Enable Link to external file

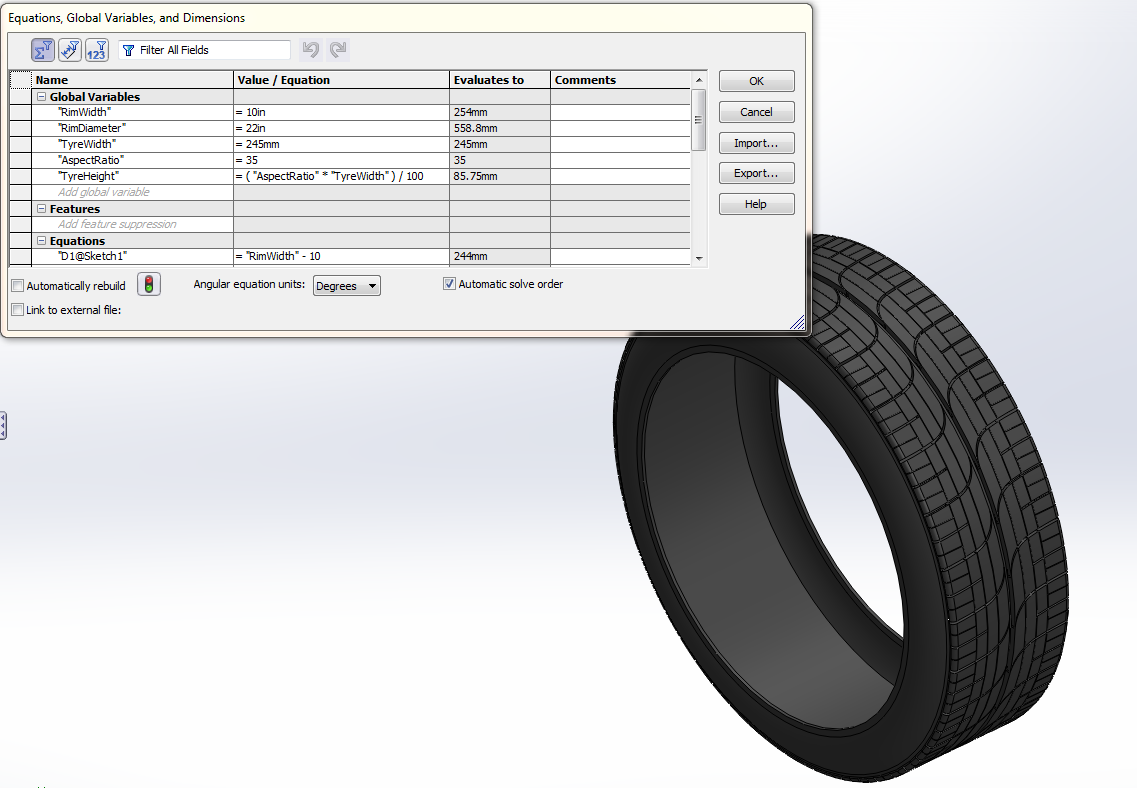(x=18, y=310)
